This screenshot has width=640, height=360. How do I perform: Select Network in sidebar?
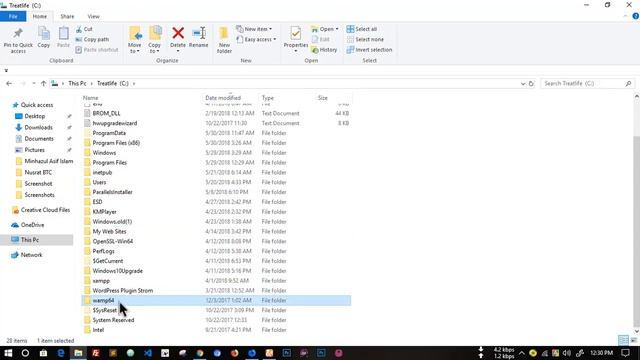[x=31, y=255]
